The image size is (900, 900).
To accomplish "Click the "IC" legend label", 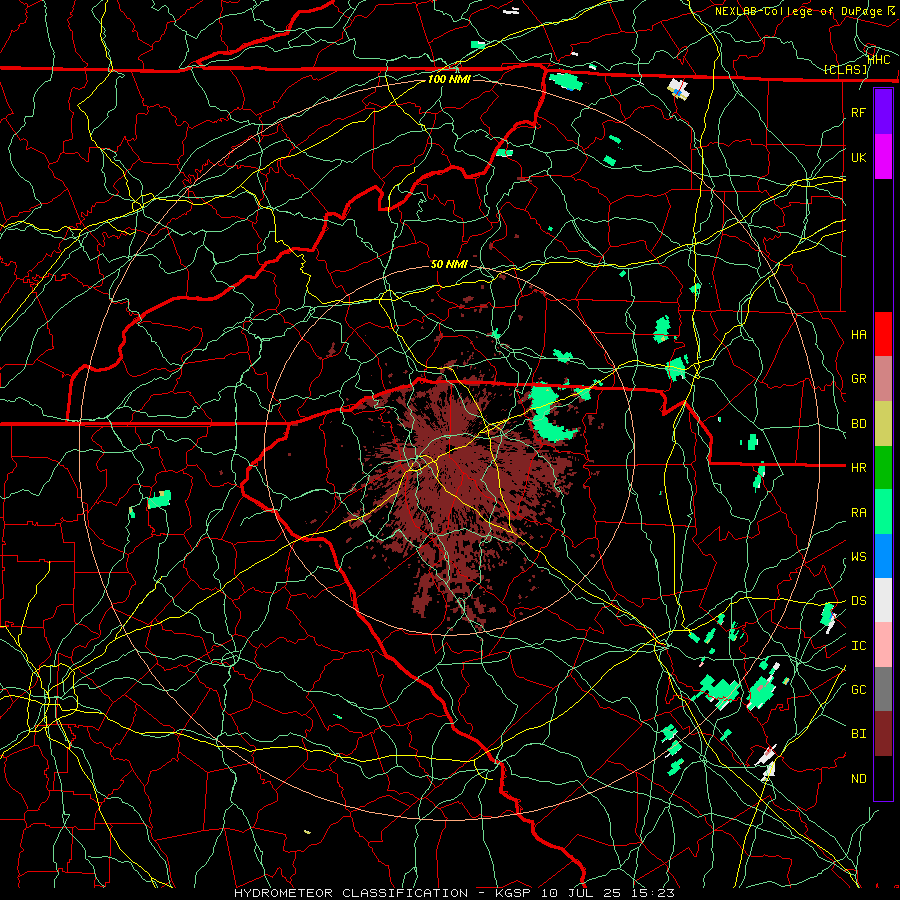I will pos(858,646).
